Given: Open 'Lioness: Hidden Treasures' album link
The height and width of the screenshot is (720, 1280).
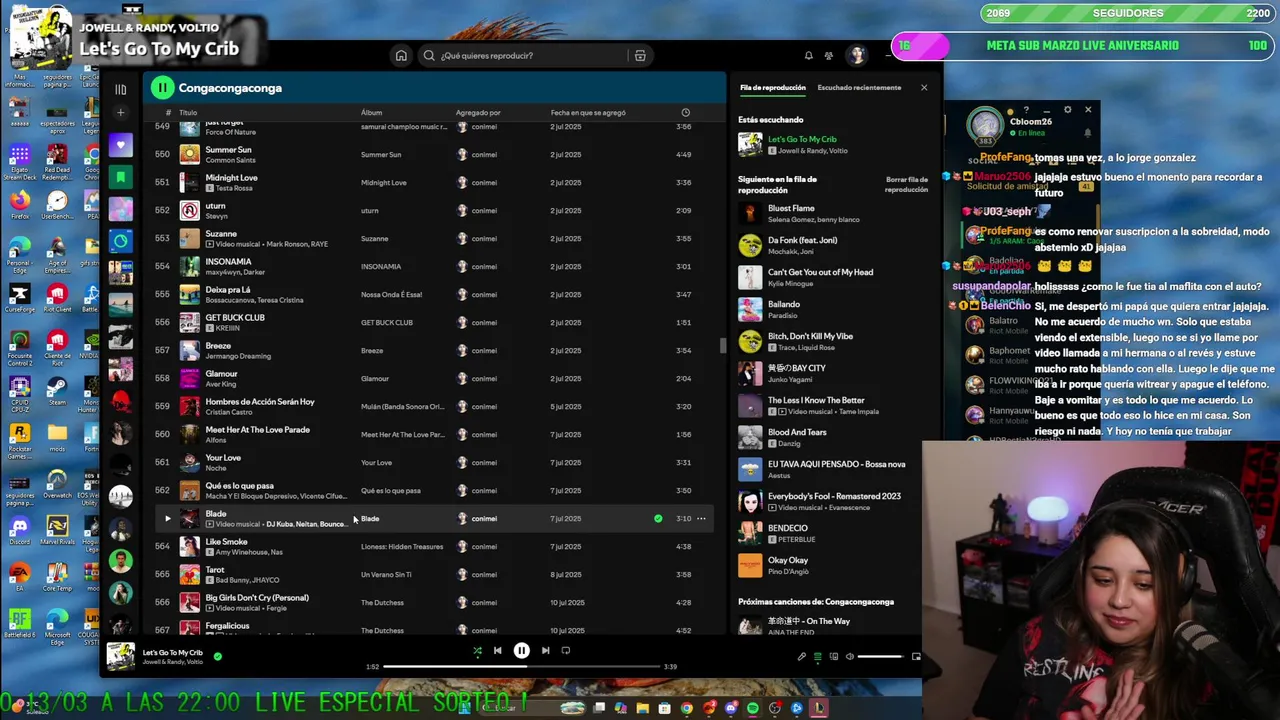Looking at the screenshot, I should (402, 547).
